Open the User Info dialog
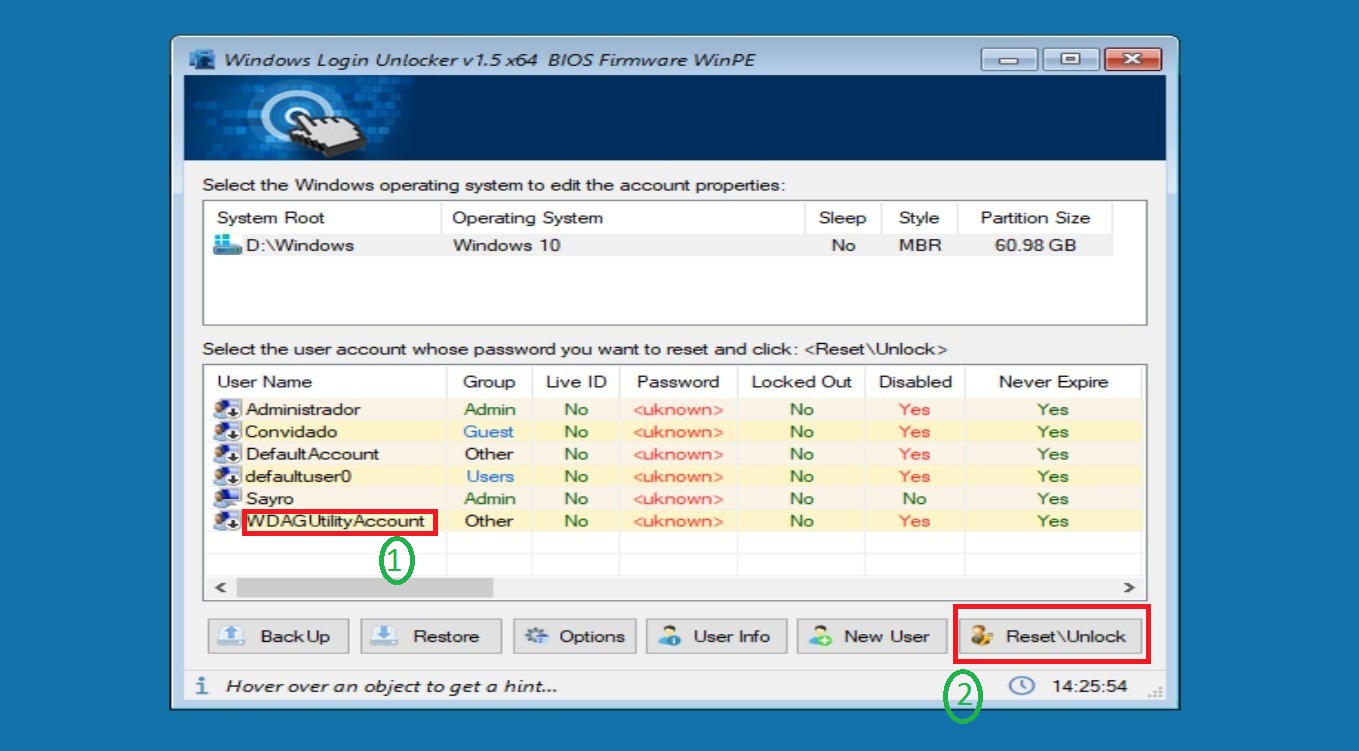Screen dimensions: 1359x751 point(717,635)
